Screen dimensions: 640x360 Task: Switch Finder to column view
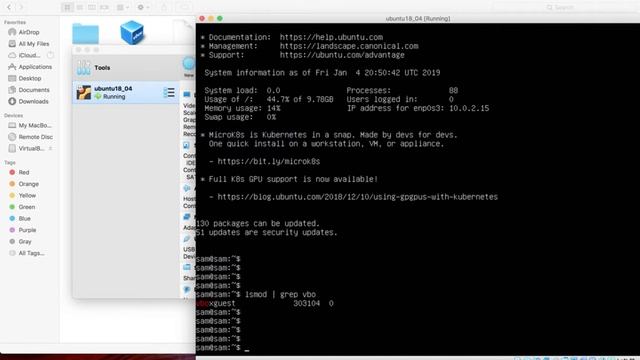point(92,7)
